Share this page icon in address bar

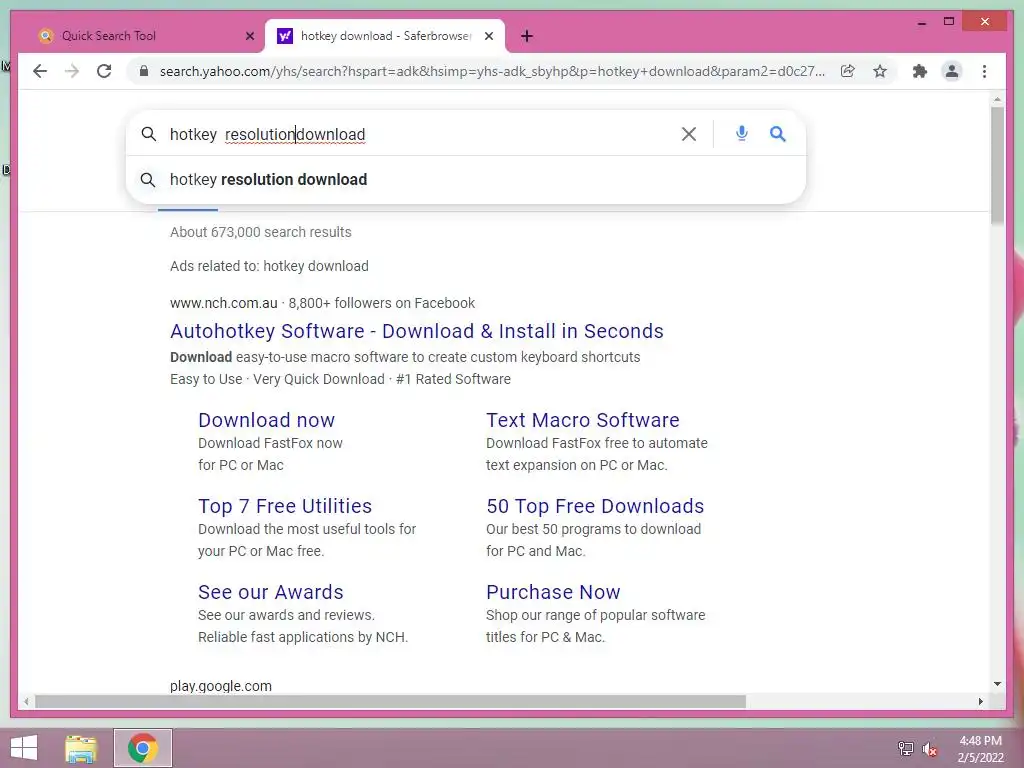click(848, 71)
